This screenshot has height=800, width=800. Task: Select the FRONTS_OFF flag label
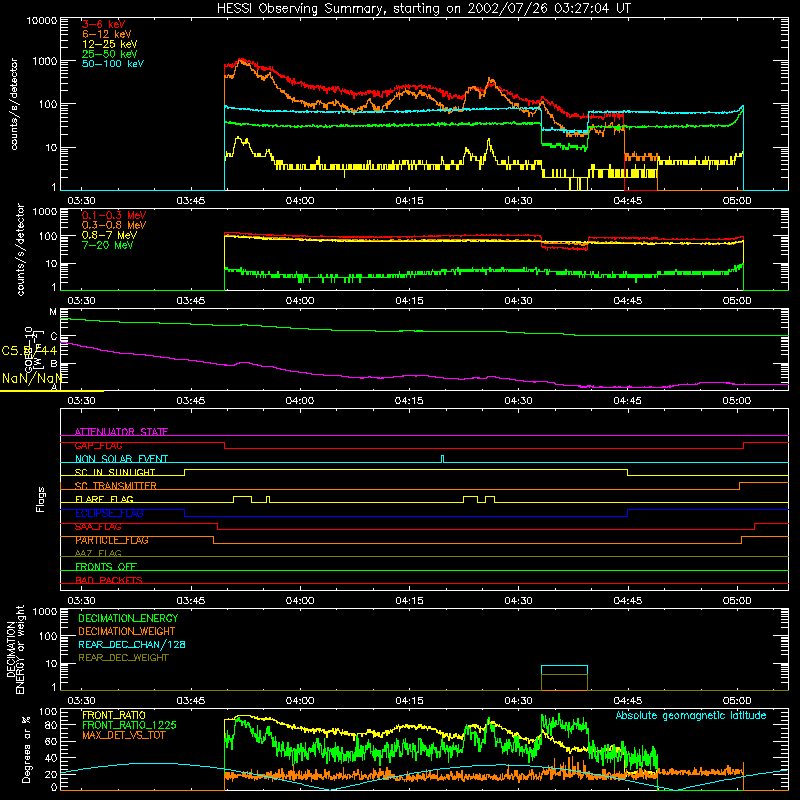(x=106, y=567)
